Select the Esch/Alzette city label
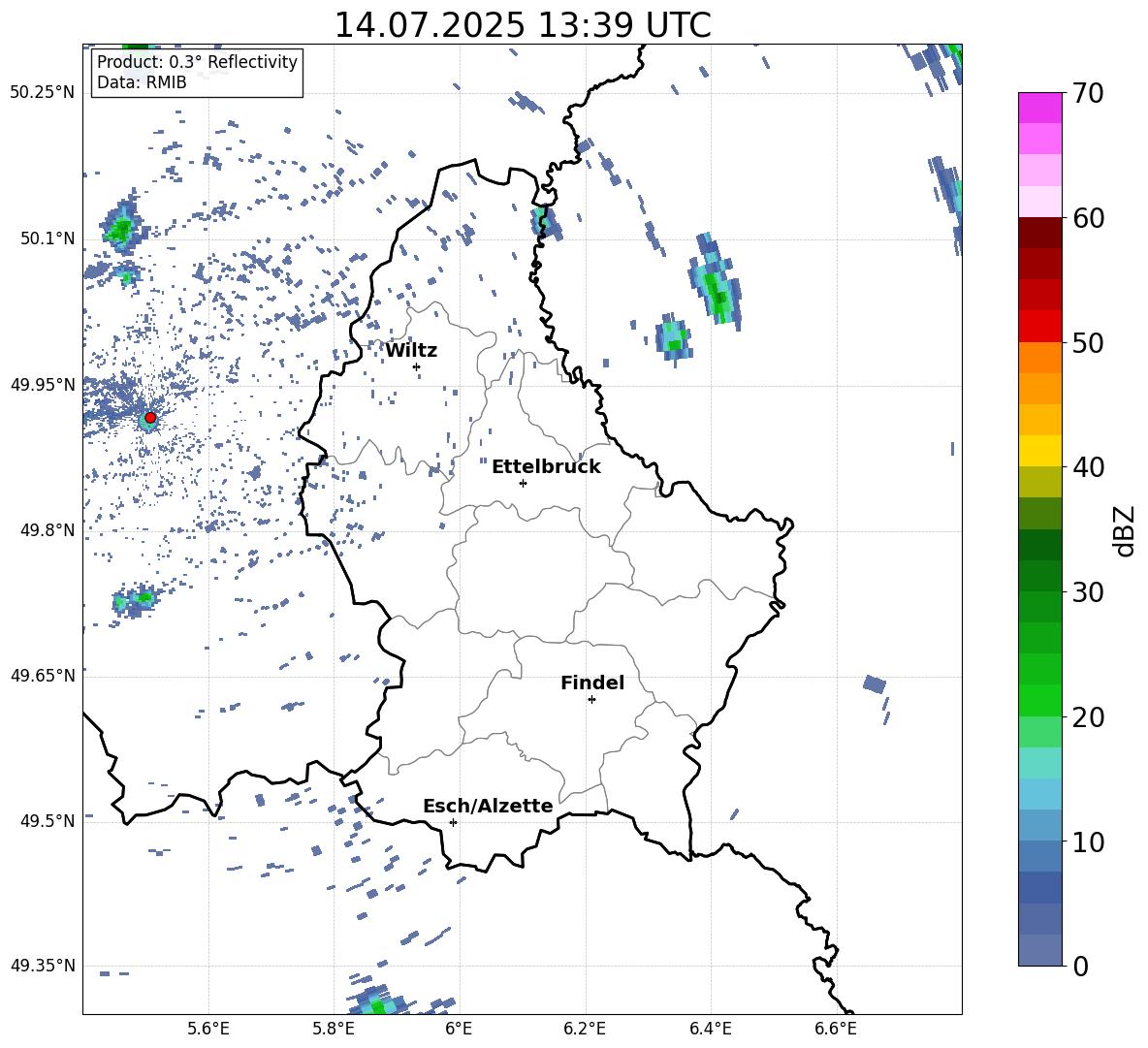This screenshot has height=1048, width=1148. click(488, 806)
